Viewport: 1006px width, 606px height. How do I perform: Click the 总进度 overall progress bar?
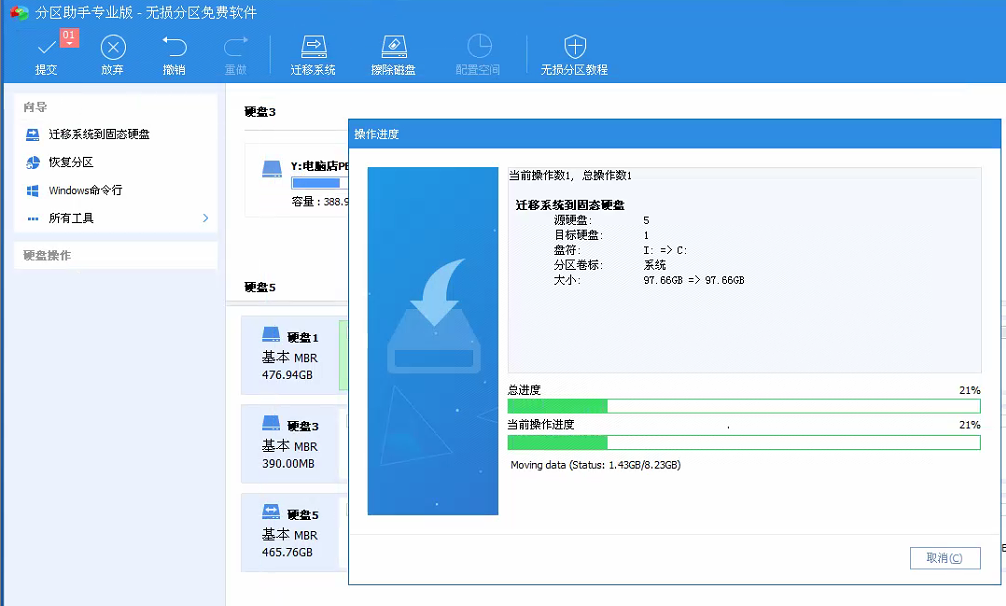click(x=743, y=406)
